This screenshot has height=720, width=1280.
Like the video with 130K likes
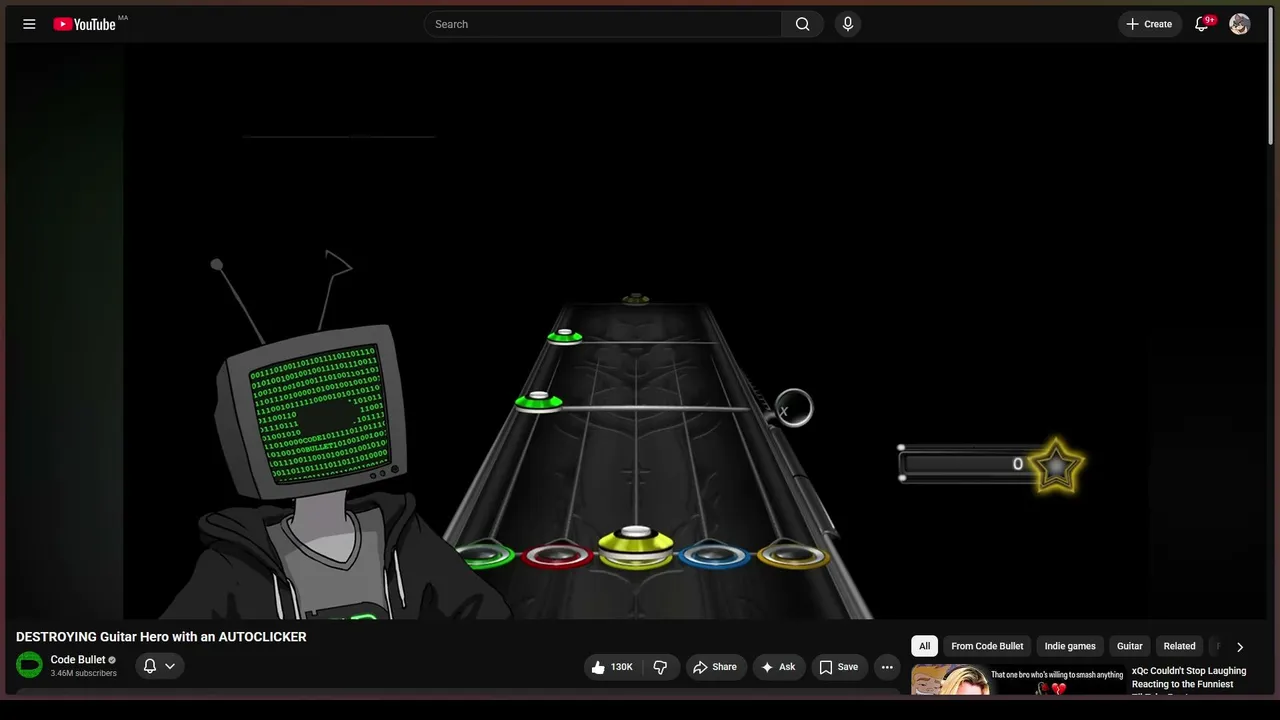[x=612, y=667]
